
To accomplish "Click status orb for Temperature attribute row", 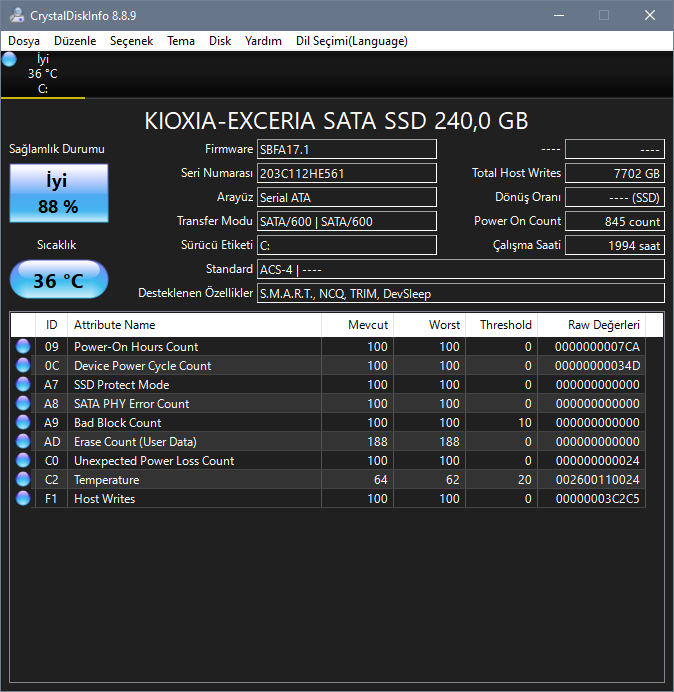I will [x=23, y=479].
